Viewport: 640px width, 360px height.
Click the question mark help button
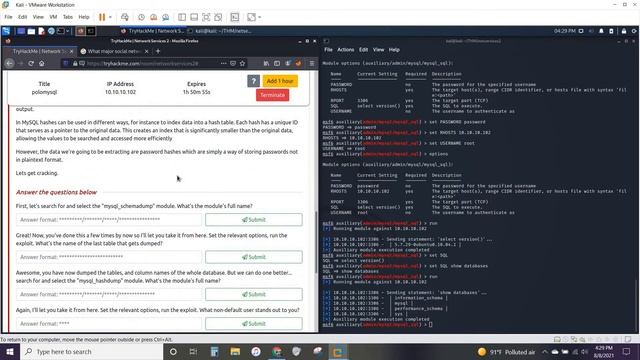(253, 81)
